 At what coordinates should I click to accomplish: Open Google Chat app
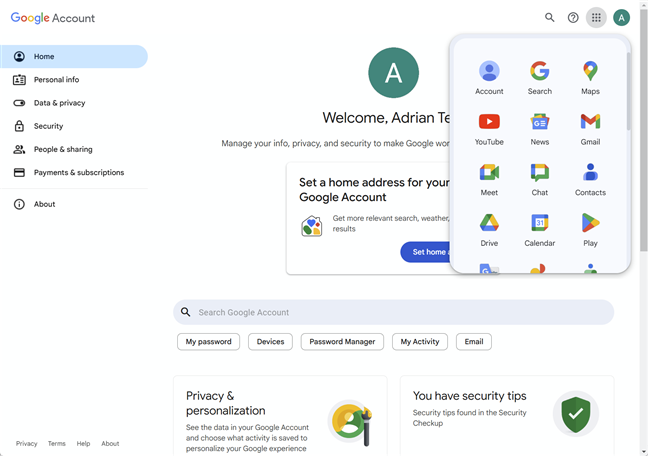click(539, 178)
